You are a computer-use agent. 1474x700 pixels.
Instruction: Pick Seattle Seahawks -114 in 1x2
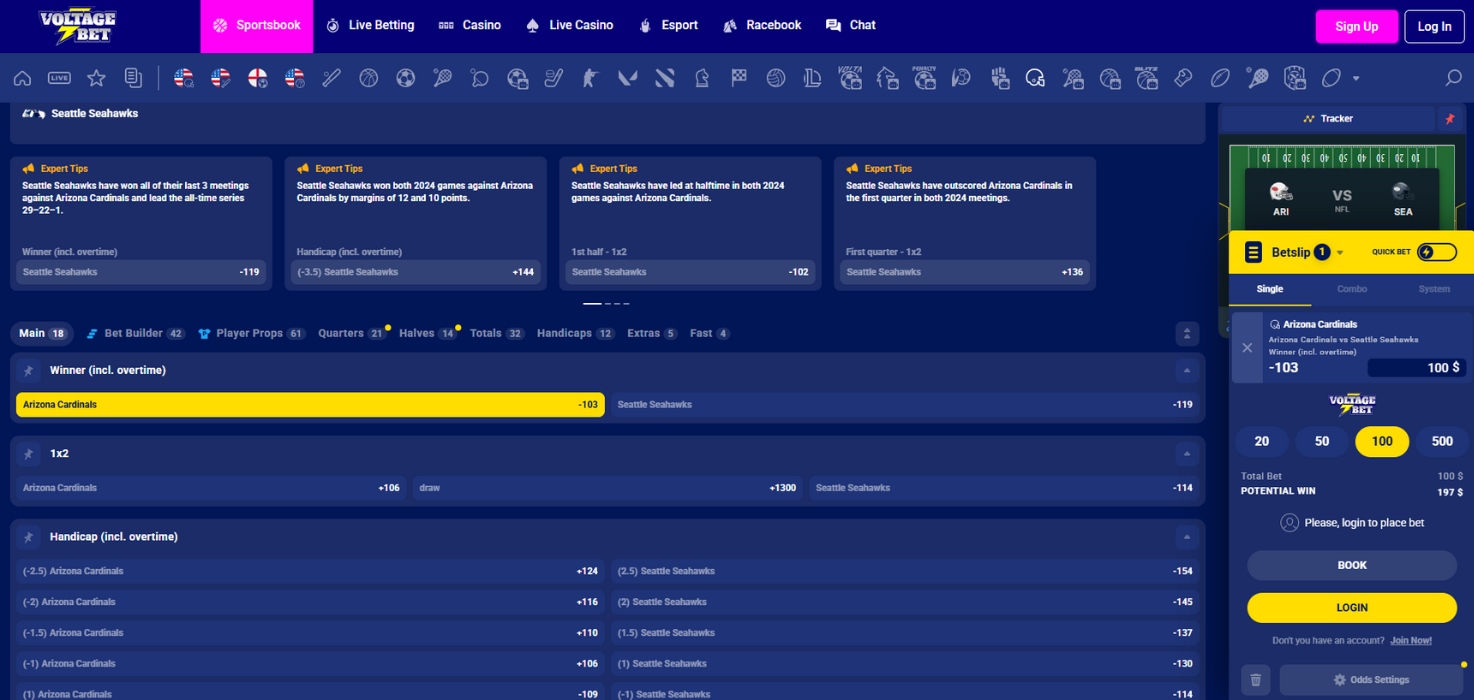tap(1004, 488)
